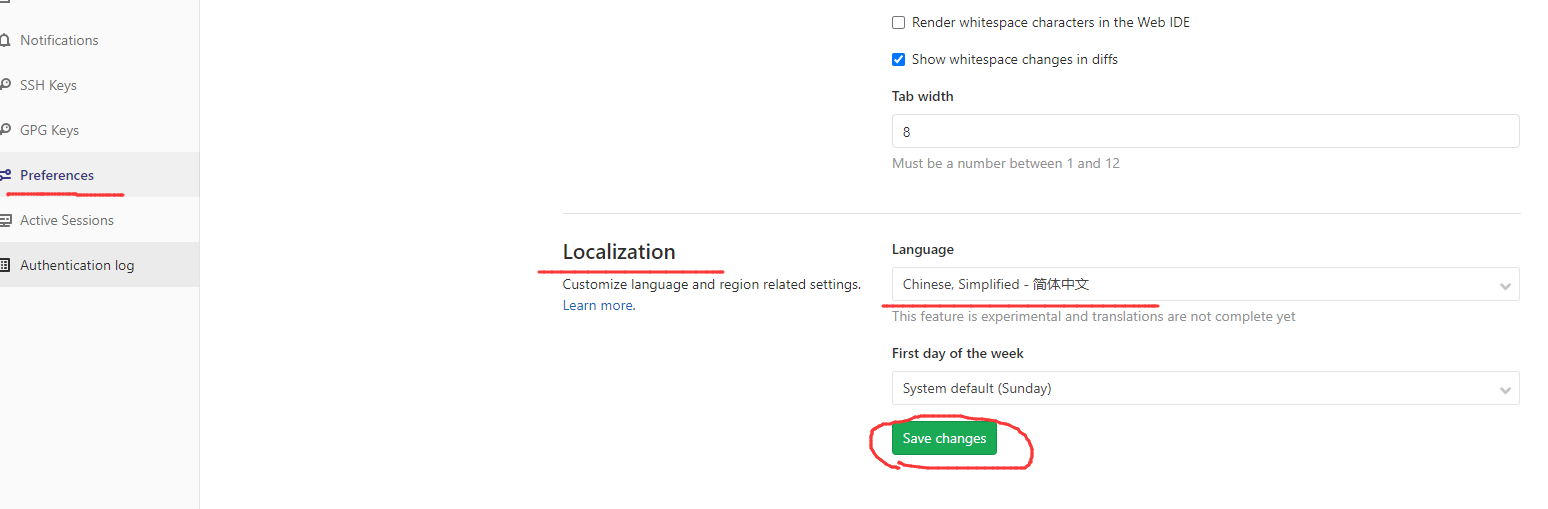
Task: Click the Notifications bell icon
Action: coord(4,40)
